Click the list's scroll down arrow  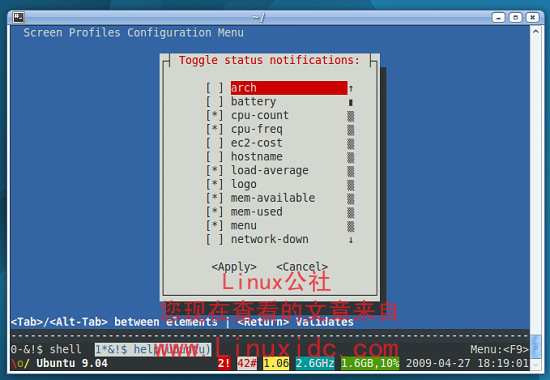pos(351,240)
